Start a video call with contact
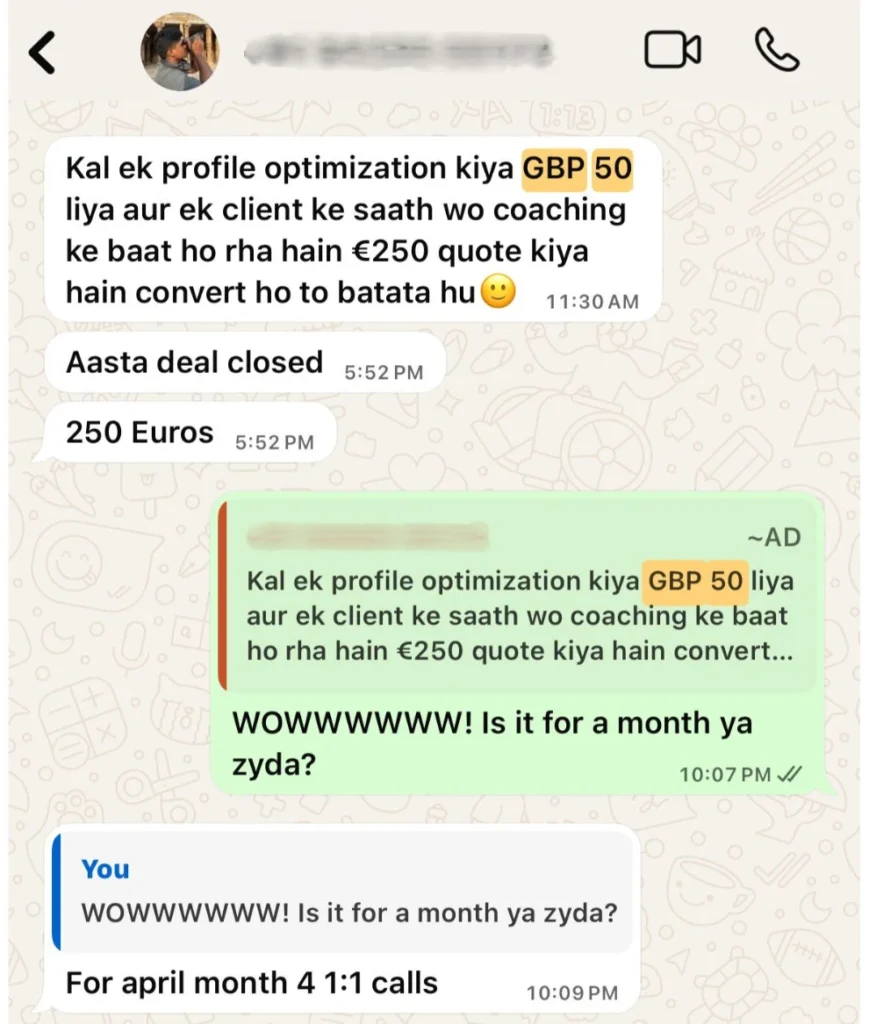This screenshot has height=1024, width=869. coord(672,50)
